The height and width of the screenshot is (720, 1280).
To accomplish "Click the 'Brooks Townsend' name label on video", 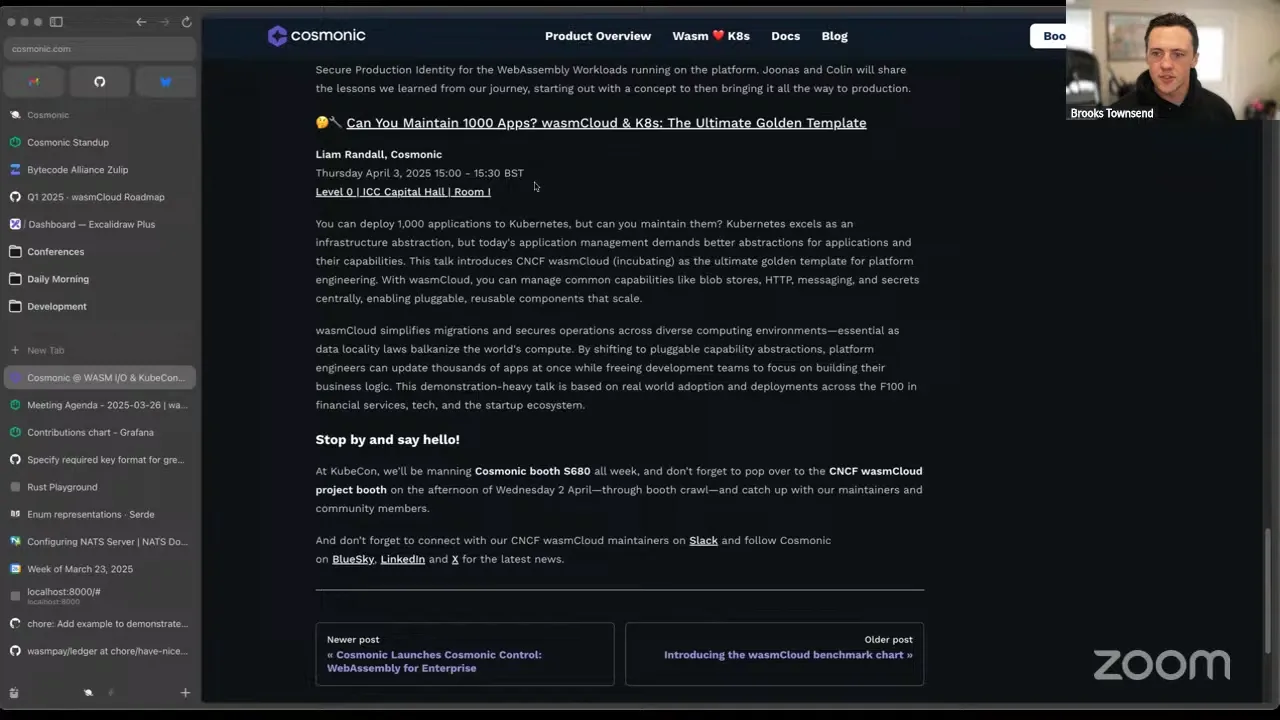I will click(x=1112, y=114).
